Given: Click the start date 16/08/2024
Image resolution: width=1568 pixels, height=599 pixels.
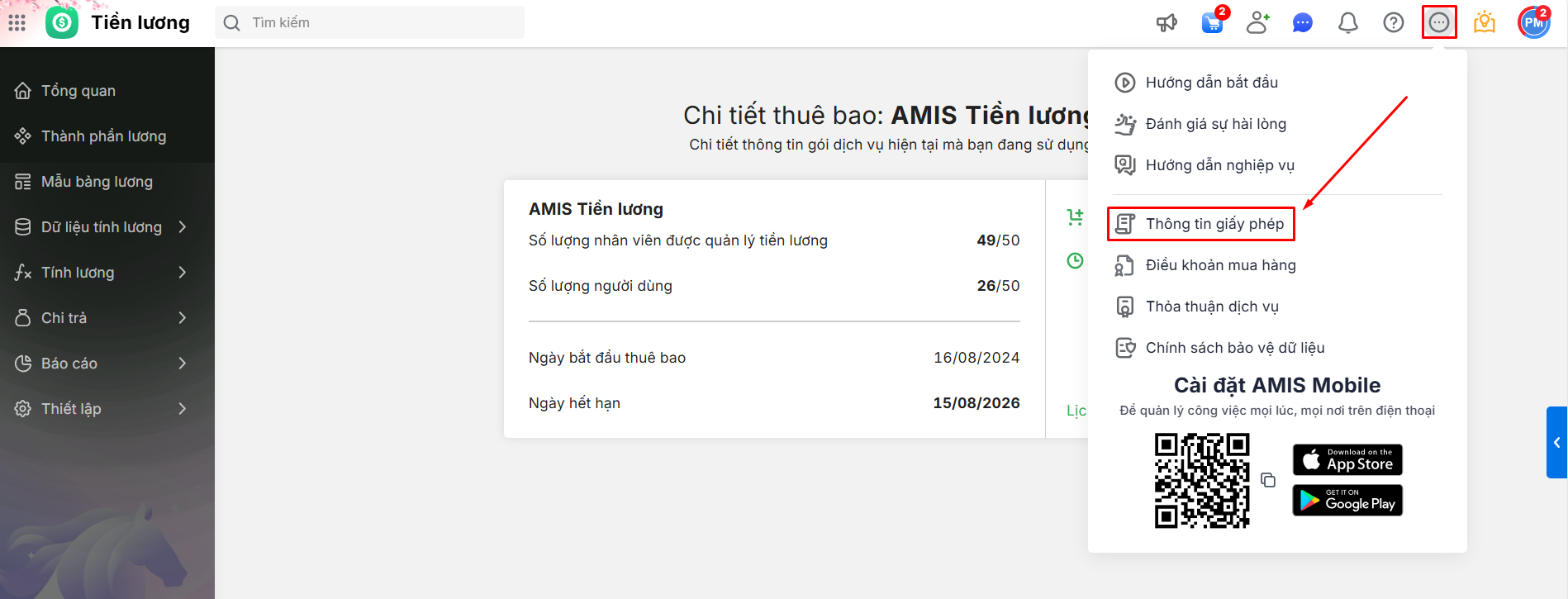Looking at the screenshot, I should pyautogui.click(x=976, y=358).
